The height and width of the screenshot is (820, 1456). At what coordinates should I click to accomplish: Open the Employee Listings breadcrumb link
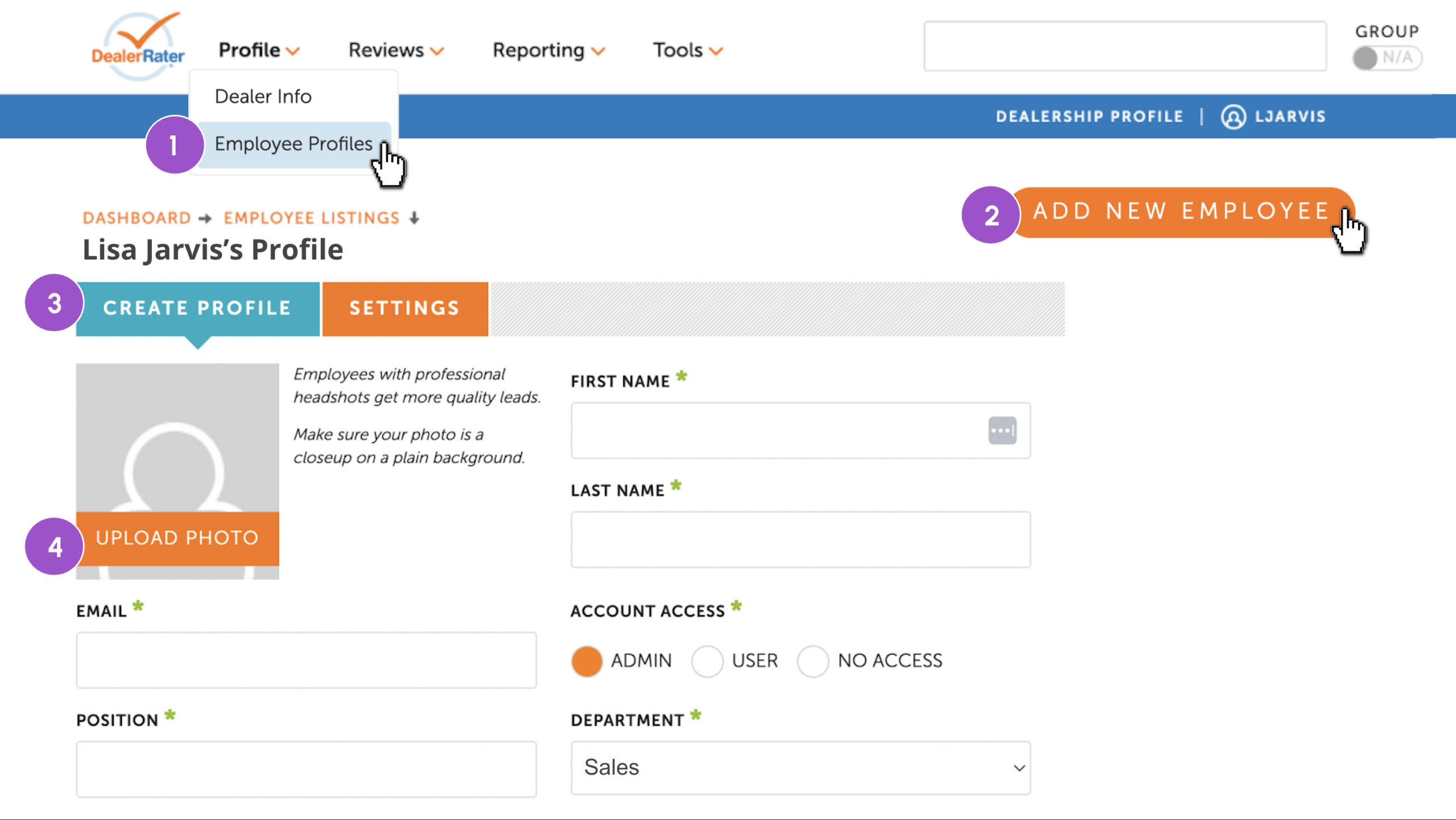coord(312,218)
